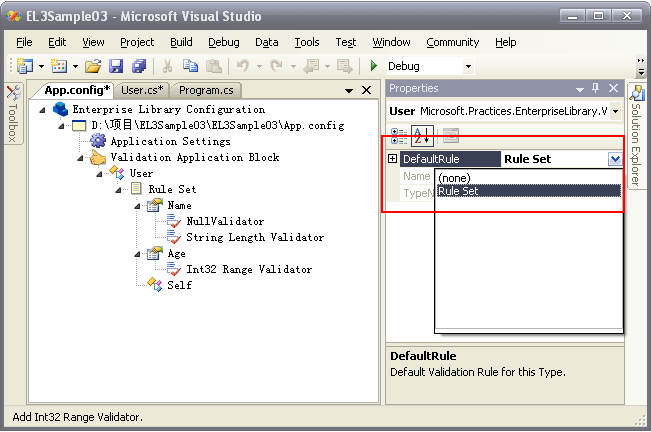The height and width of the screenshot is (432, 651).
Task: Open the toolbar options overflow arrow
Action: click(x=641, y=66)
